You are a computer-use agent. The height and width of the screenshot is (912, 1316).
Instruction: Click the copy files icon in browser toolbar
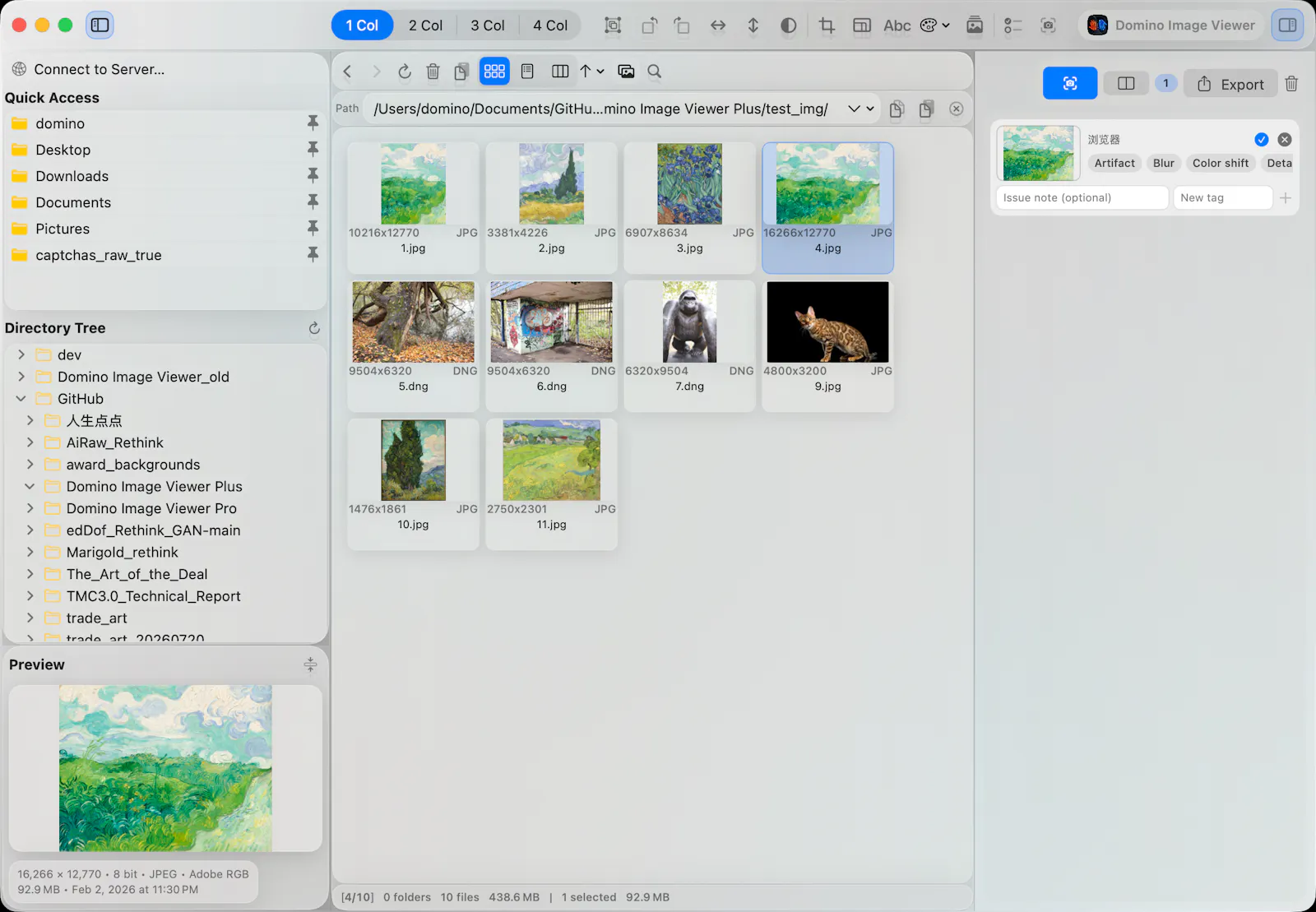[x=461, y=72]
